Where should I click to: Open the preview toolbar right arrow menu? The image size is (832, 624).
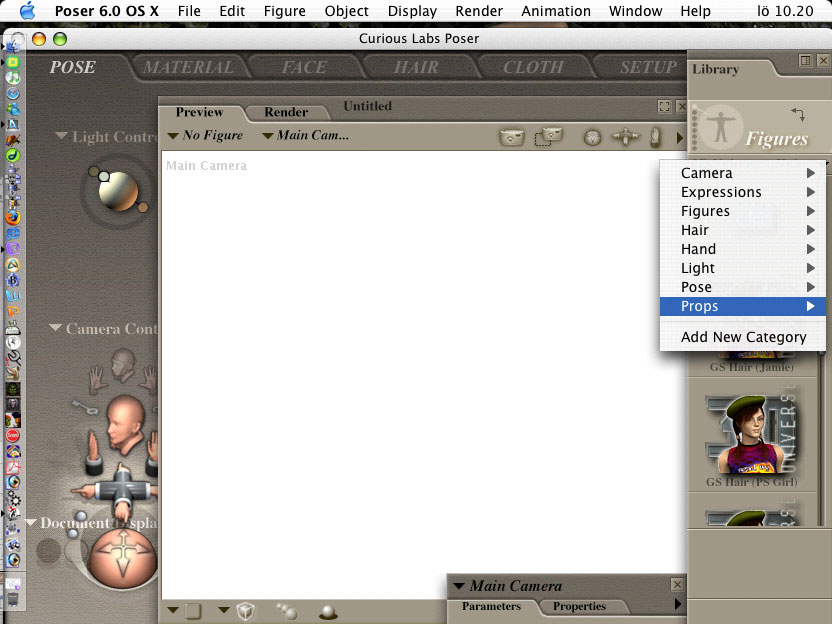[680, 138]
